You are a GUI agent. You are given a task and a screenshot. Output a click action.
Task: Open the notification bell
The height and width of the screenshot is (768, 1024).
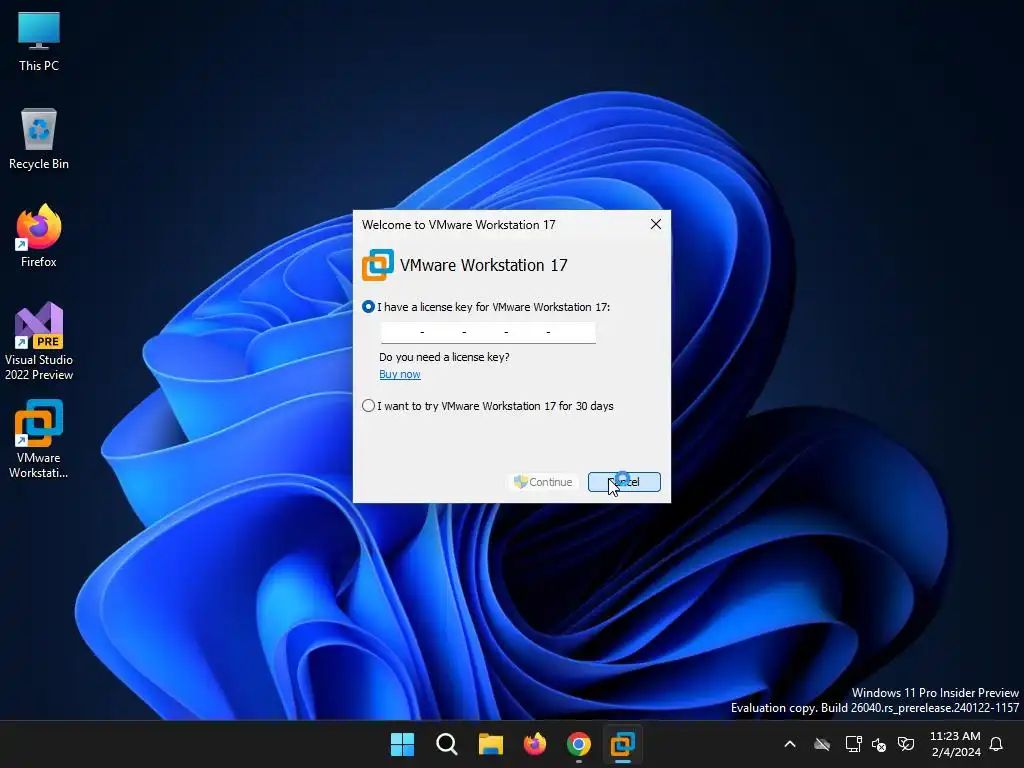996,744
